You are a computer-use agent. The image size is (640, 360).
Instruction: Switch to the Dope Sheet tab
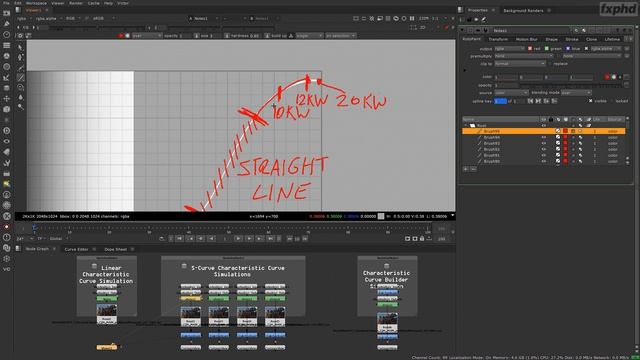116,249
